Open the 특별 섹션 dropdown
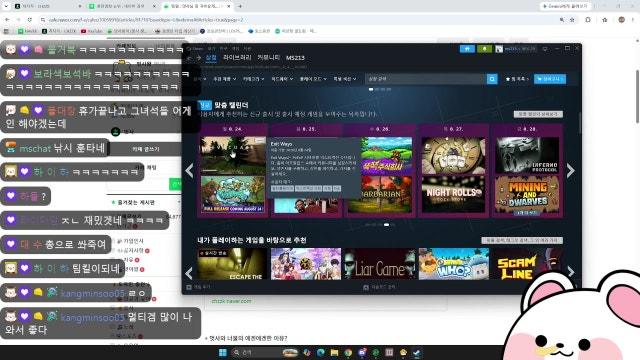 tap(345, 79)
